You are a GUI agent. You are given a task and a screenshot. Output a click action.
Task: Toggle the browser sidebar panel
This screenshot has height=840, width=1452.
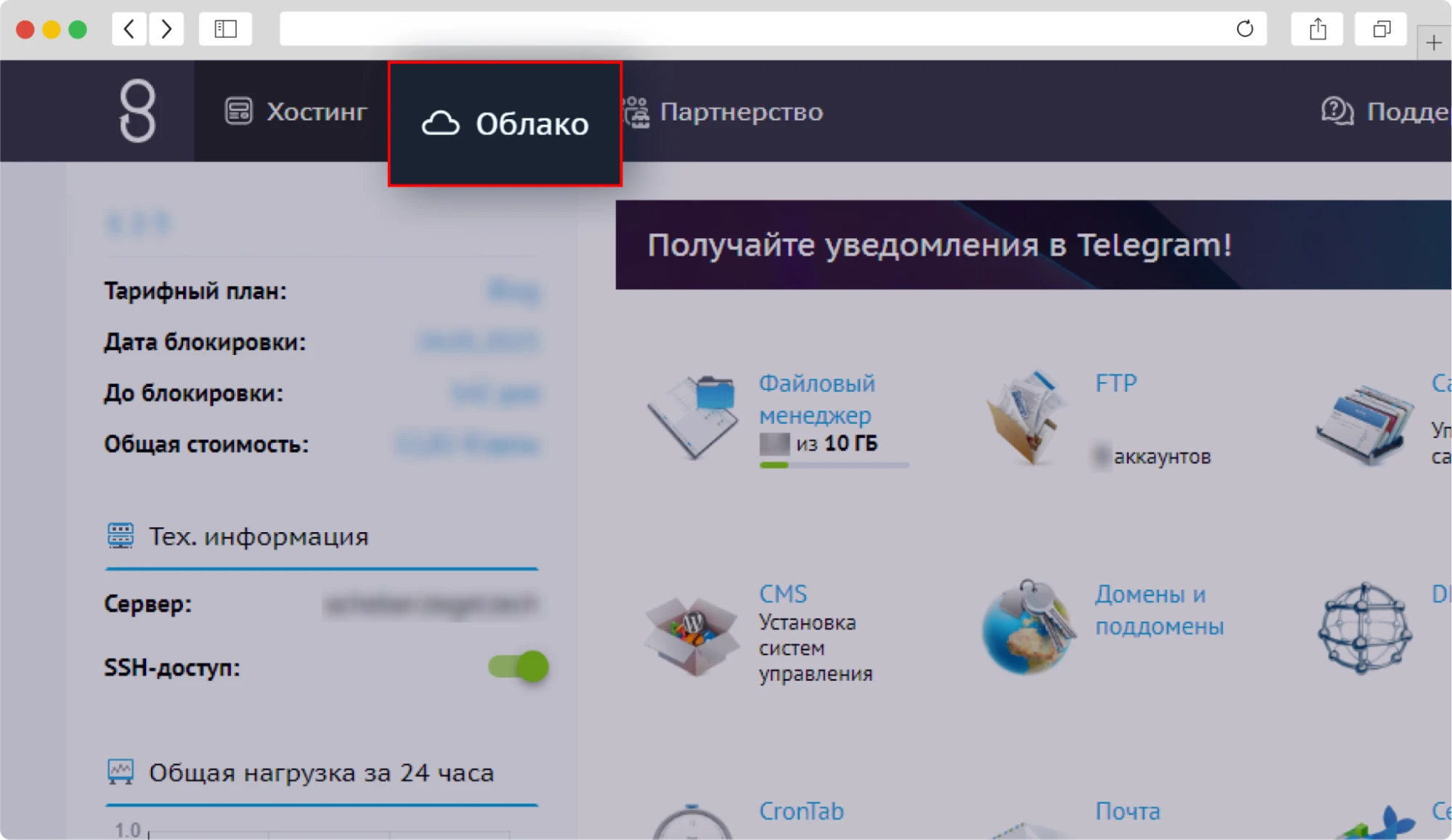coord(225,29)
